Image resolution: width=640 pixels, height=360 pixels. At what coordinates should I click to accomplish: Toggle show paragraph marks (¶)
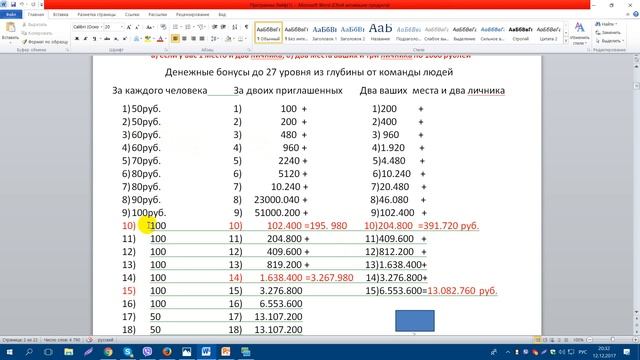pos(246,27)
